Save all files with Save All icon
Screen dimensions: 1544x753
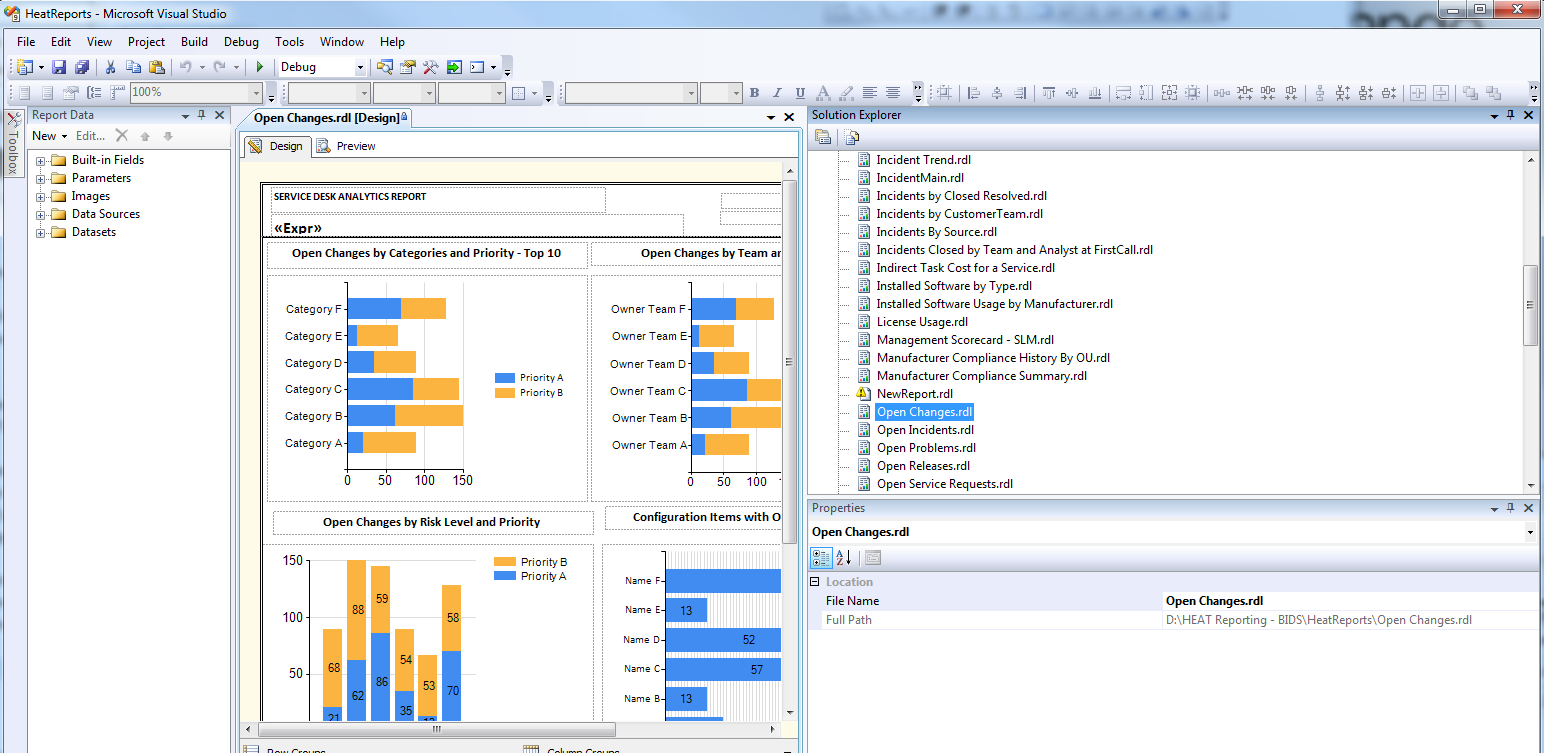point(80,66)
